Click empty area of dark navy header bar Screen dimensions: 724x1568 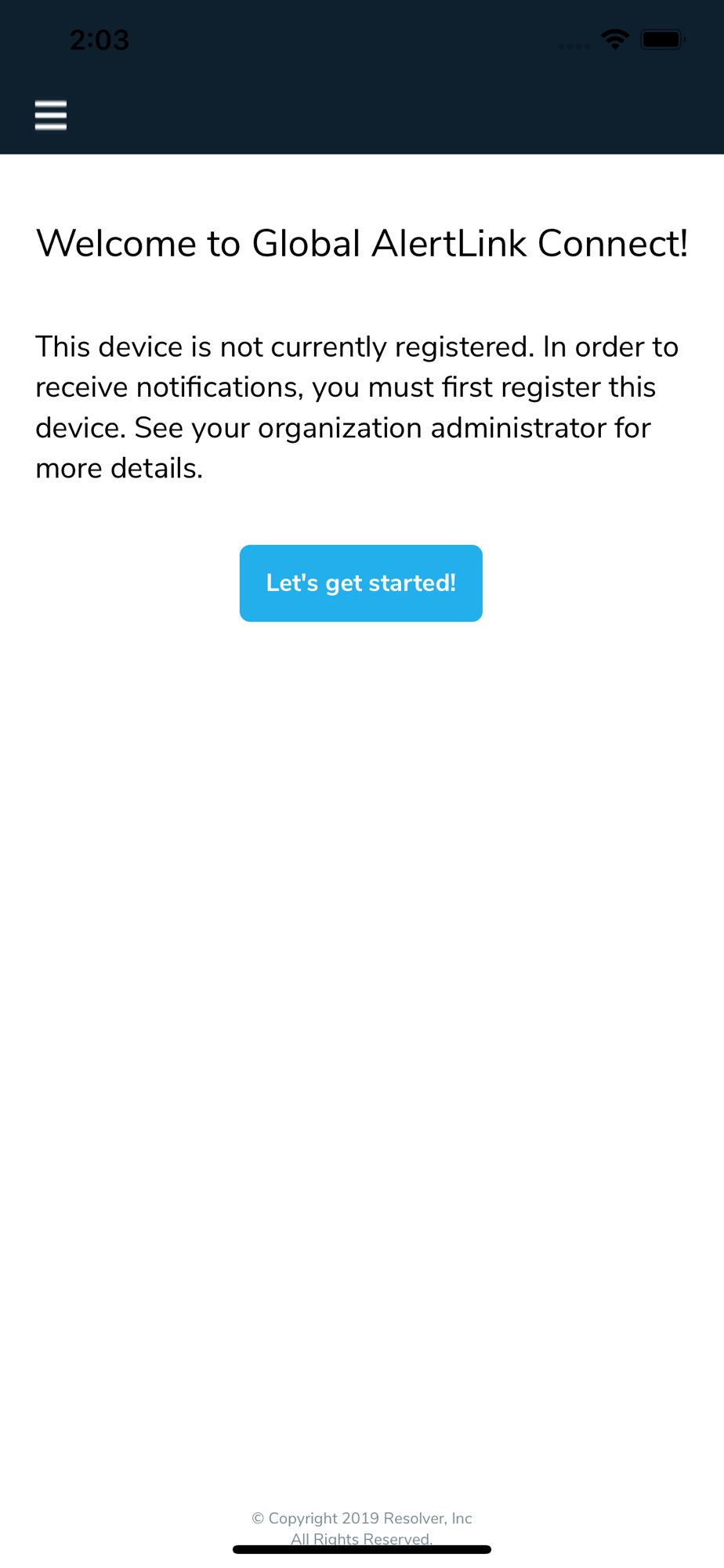point(392,115)
